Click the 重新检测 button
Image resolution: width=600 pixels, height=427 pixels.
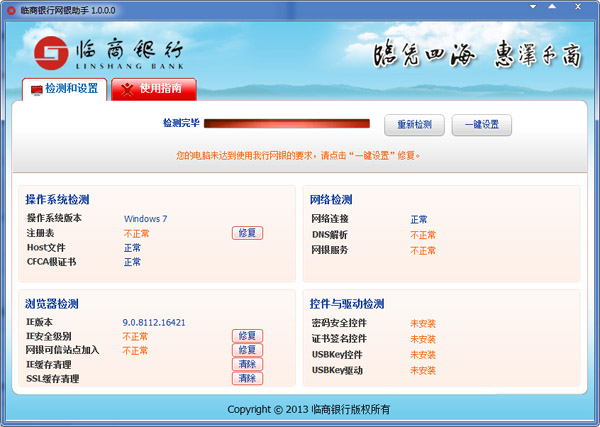tap(414, 125)
